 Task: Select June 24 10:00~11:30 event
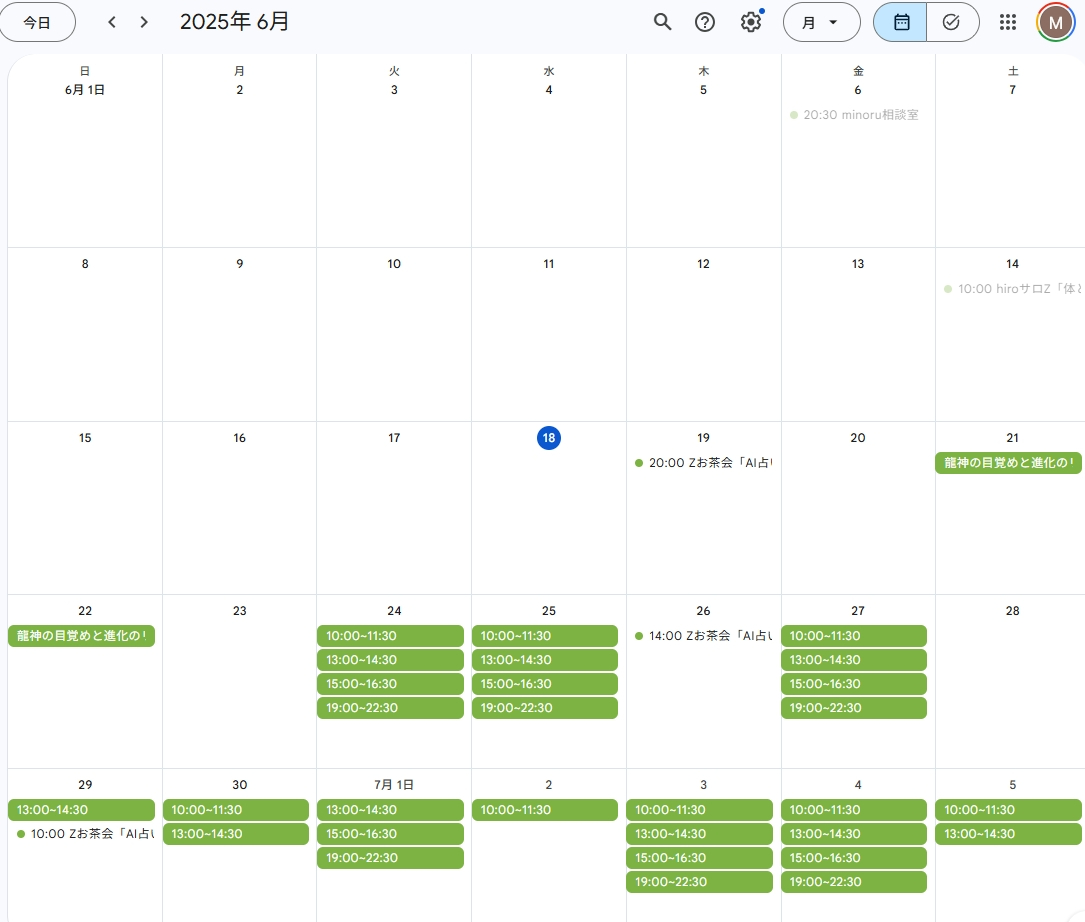tap(390, 635)
